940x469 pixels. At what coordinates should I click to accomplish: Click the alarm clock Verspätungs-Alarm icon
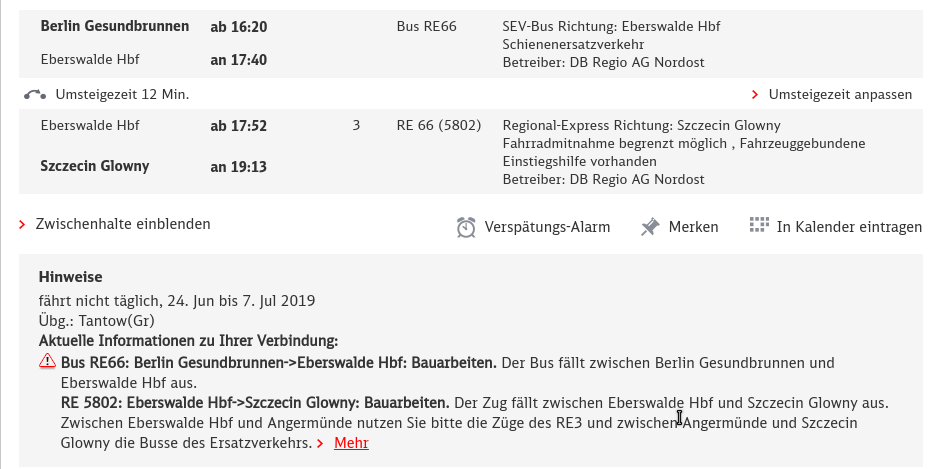(466, 227)
